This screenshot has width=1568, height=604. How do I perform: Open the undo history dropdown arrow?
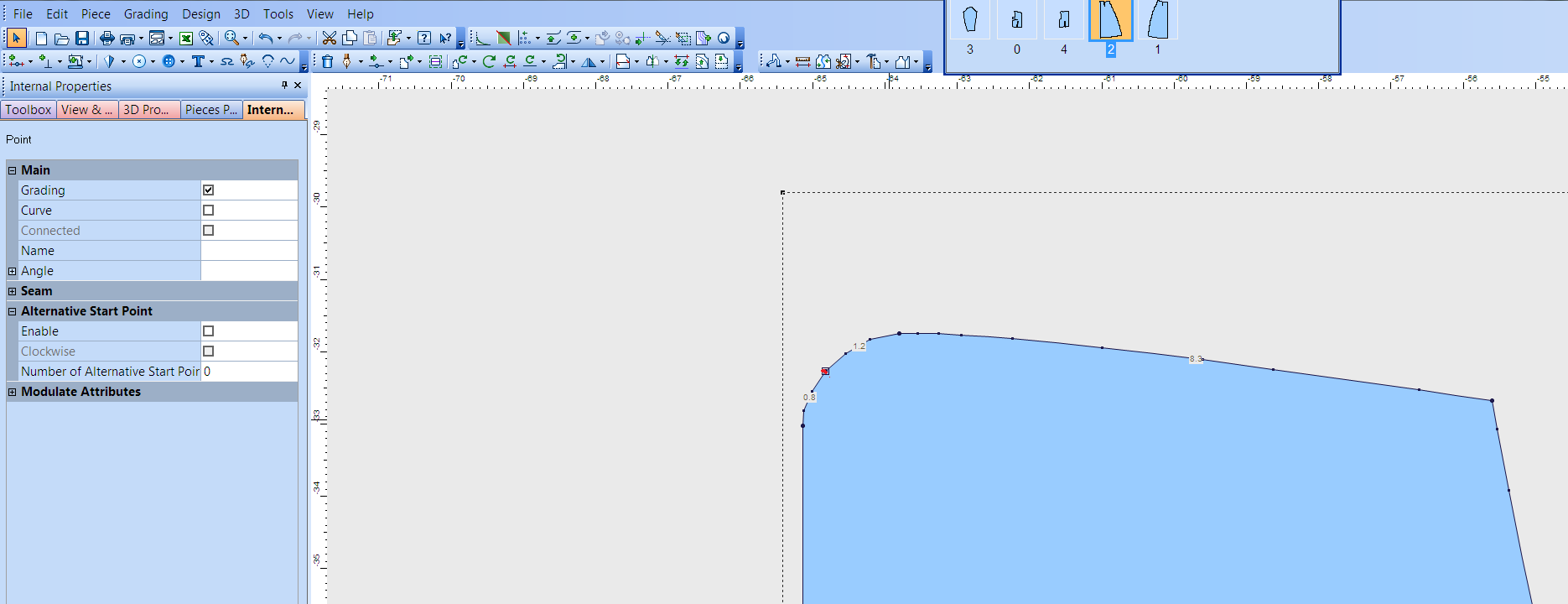point(279,38)
